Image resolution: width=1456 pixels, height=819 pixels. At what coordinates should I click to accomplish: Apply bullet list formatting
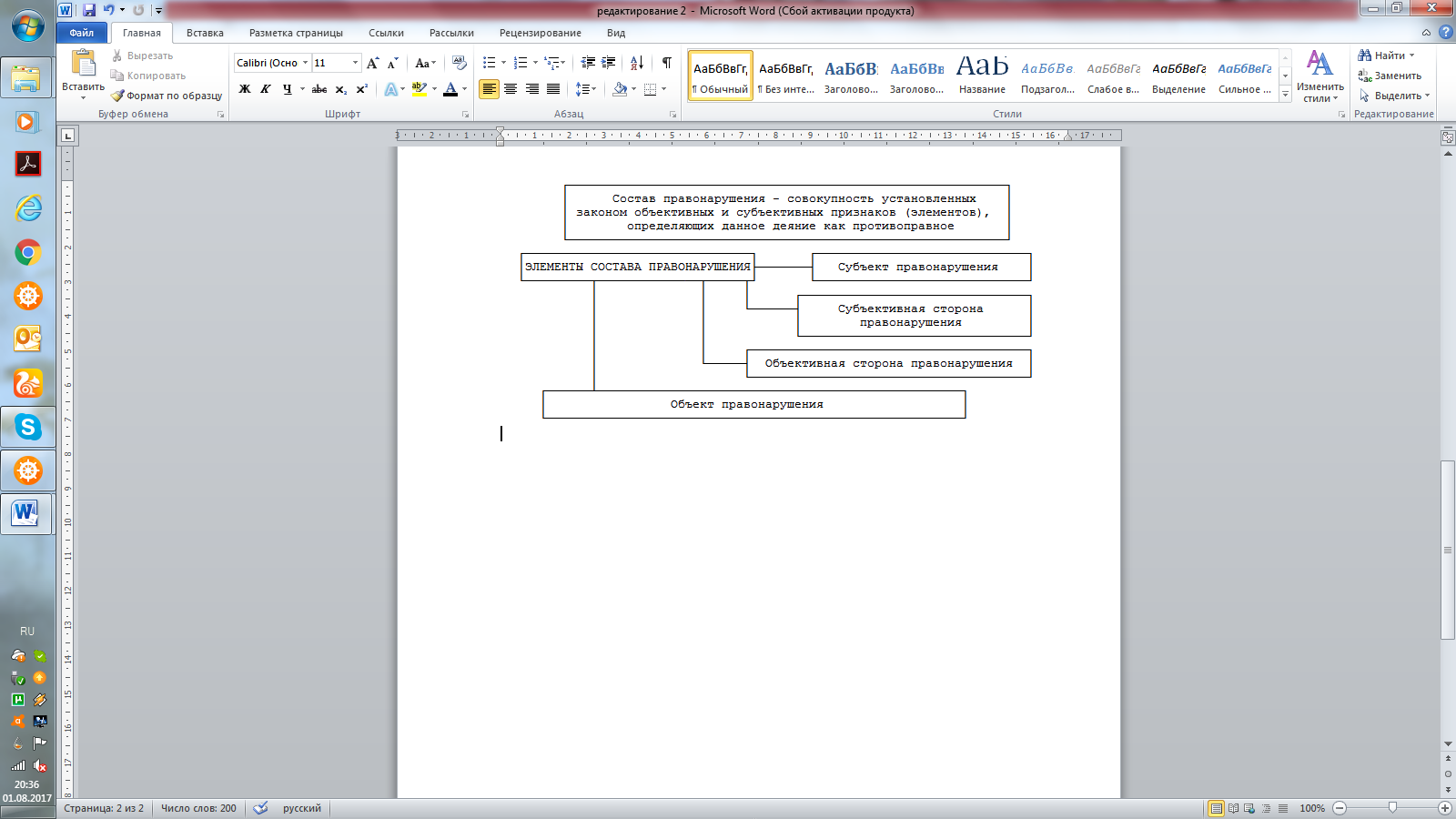pyautogui.click(x=490, y=63)
